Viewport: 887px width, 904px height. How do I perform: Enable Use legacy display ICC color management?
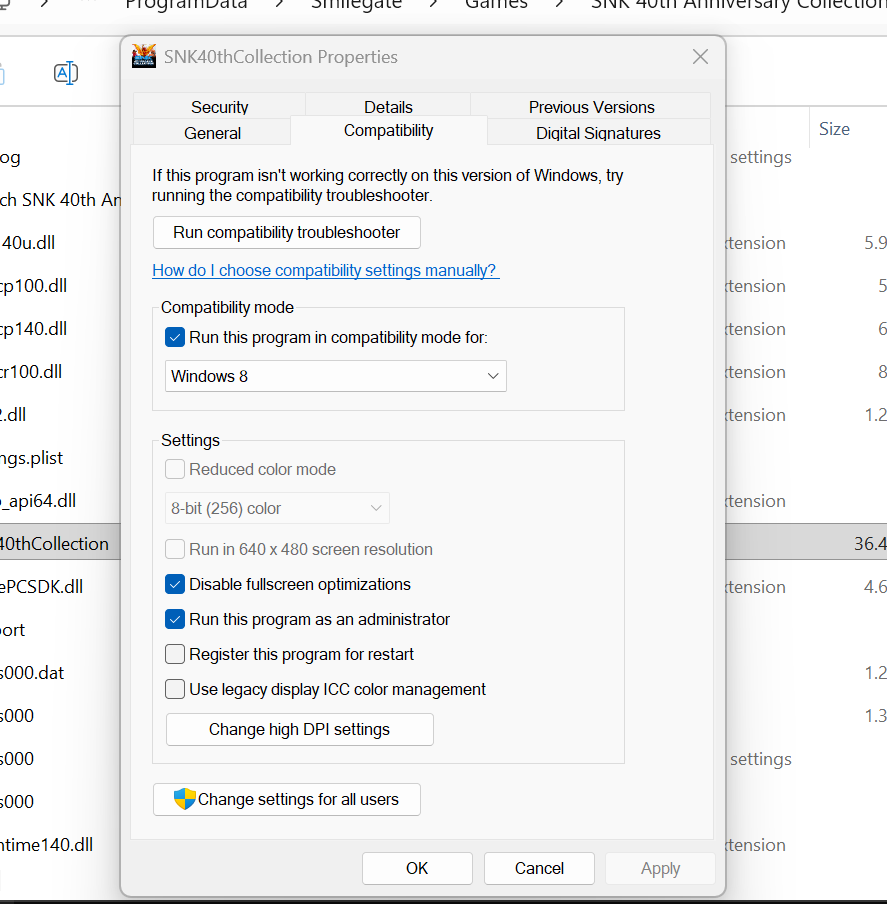[175, 689]
